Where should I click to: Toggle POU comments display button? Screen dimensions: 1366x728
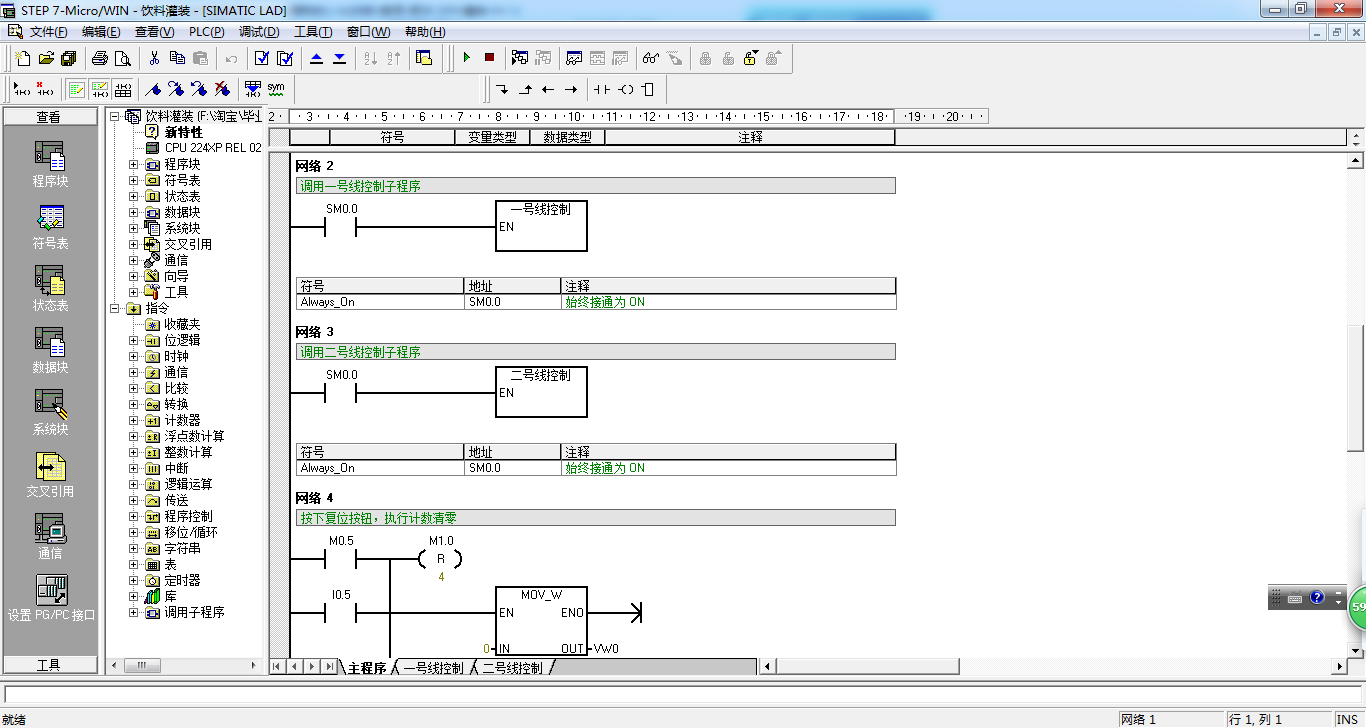click(76, 89)
